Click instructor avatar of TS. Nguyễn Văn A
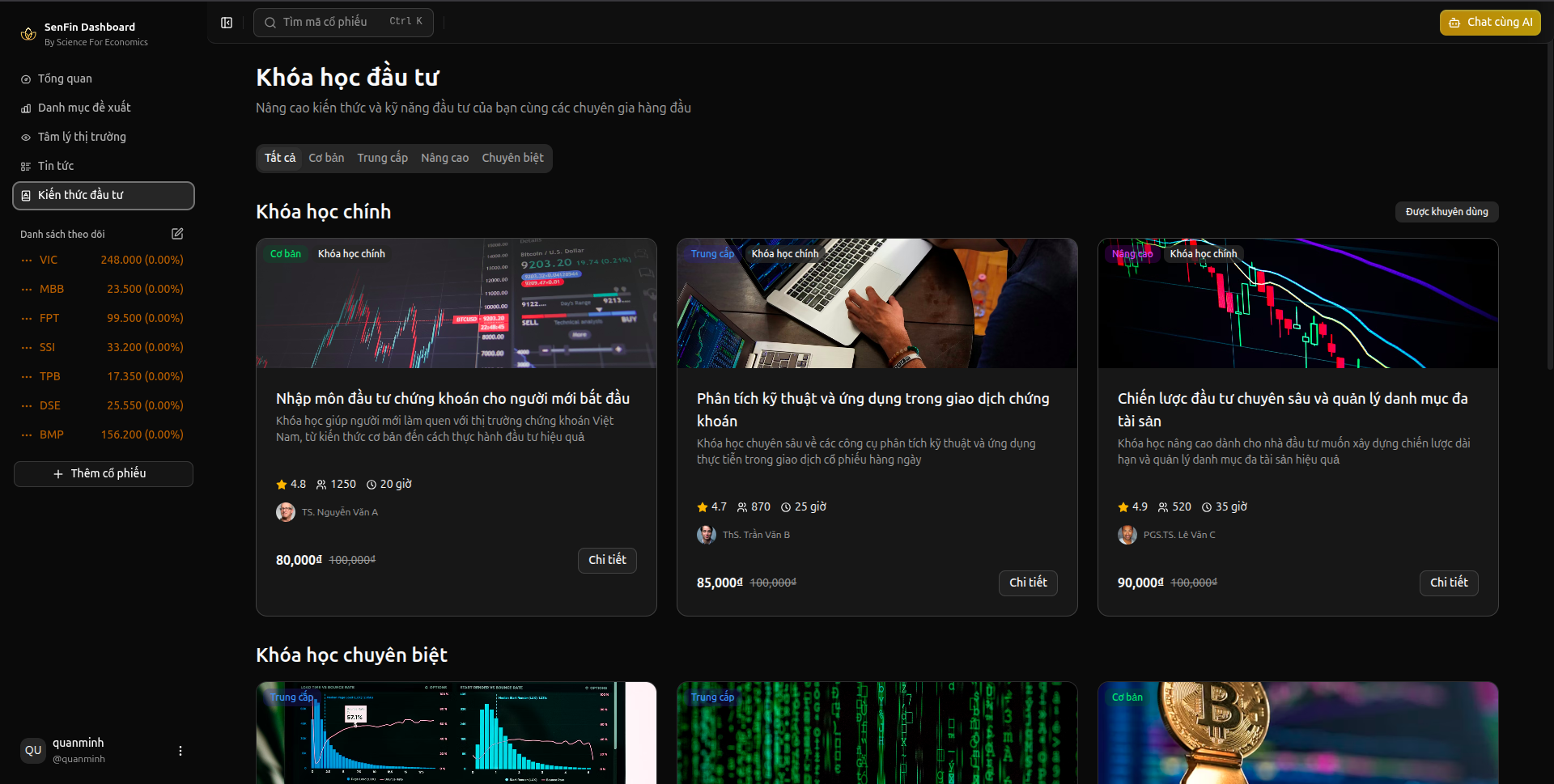Image resolution: width=1554 pixels, height=784 pixels. click(285, 512)
